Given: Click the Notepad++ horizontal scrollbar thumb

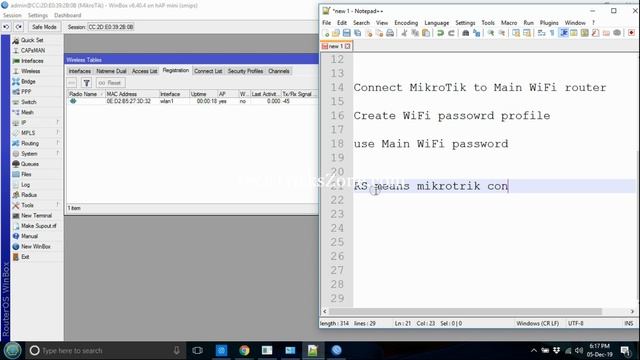Looking at the screenshot, I should click(x=465, y=311).
